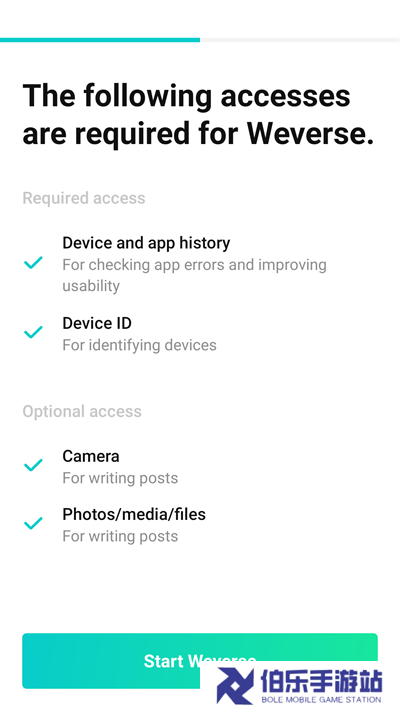Click the Device ID checkmark icon

(x=33, y=332)
